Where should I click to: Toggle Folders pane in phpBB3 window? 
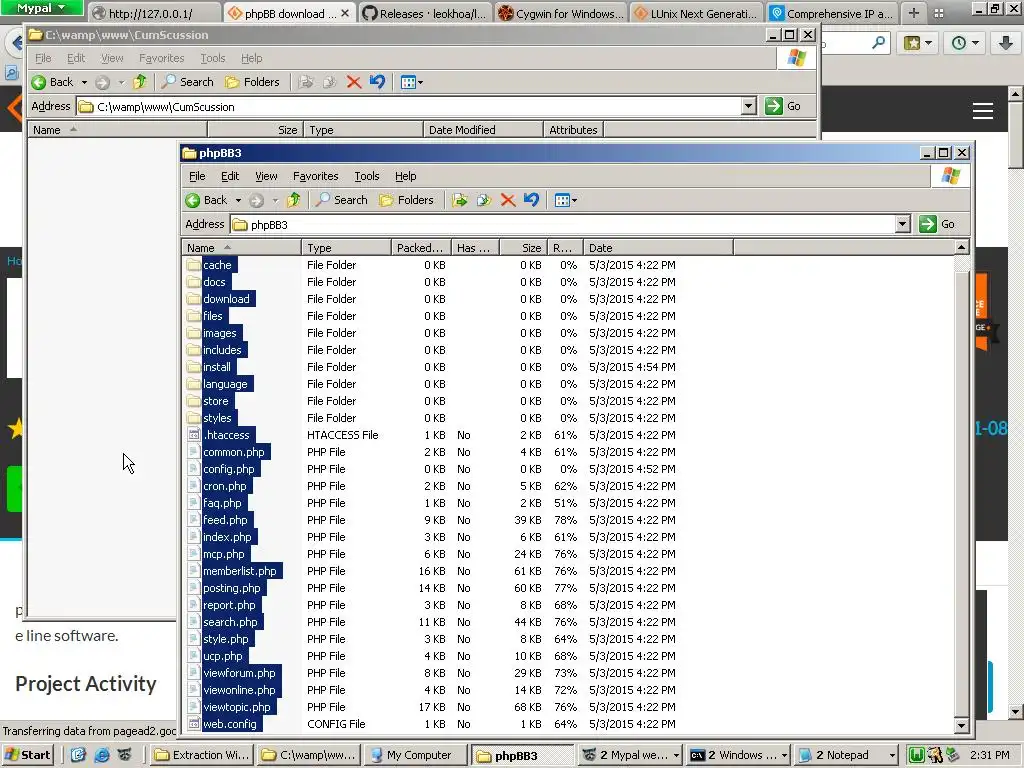[x=406, y=200]
